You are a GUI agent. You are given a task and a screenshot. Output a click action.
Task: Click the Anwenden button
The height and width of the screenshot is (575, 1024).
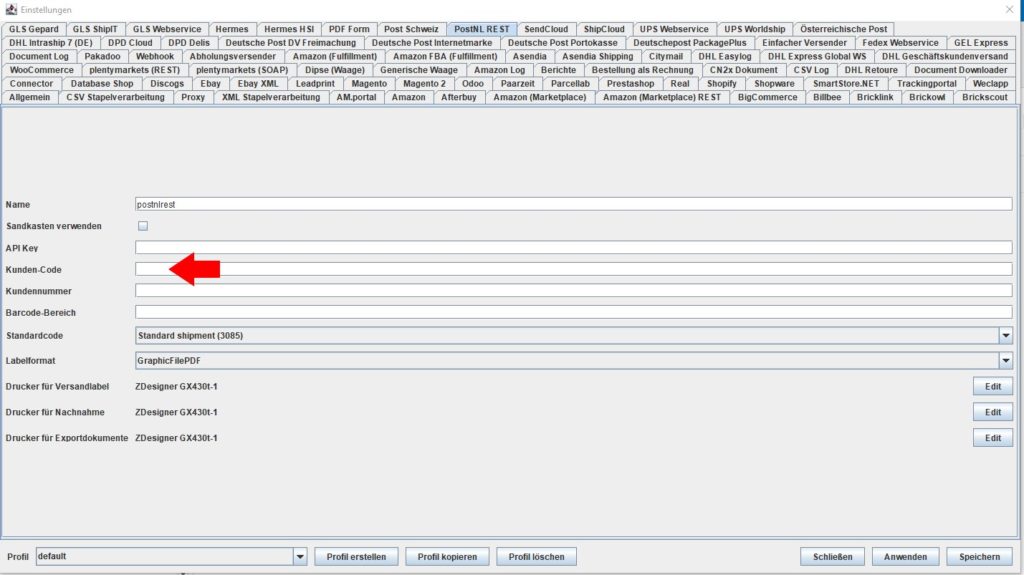[905, 557]
